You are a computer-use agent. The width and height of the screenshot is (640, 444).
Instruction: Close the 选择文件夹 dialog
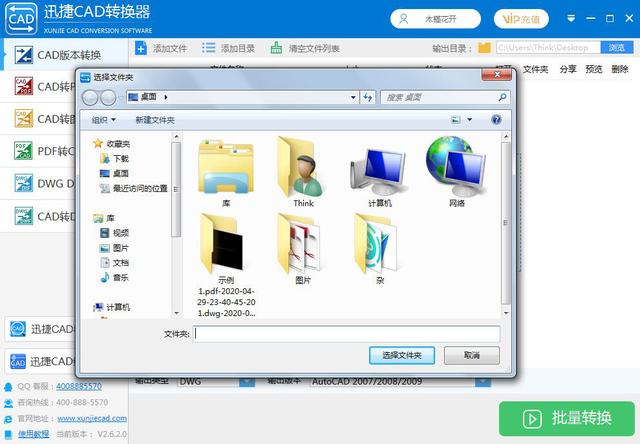497,75
